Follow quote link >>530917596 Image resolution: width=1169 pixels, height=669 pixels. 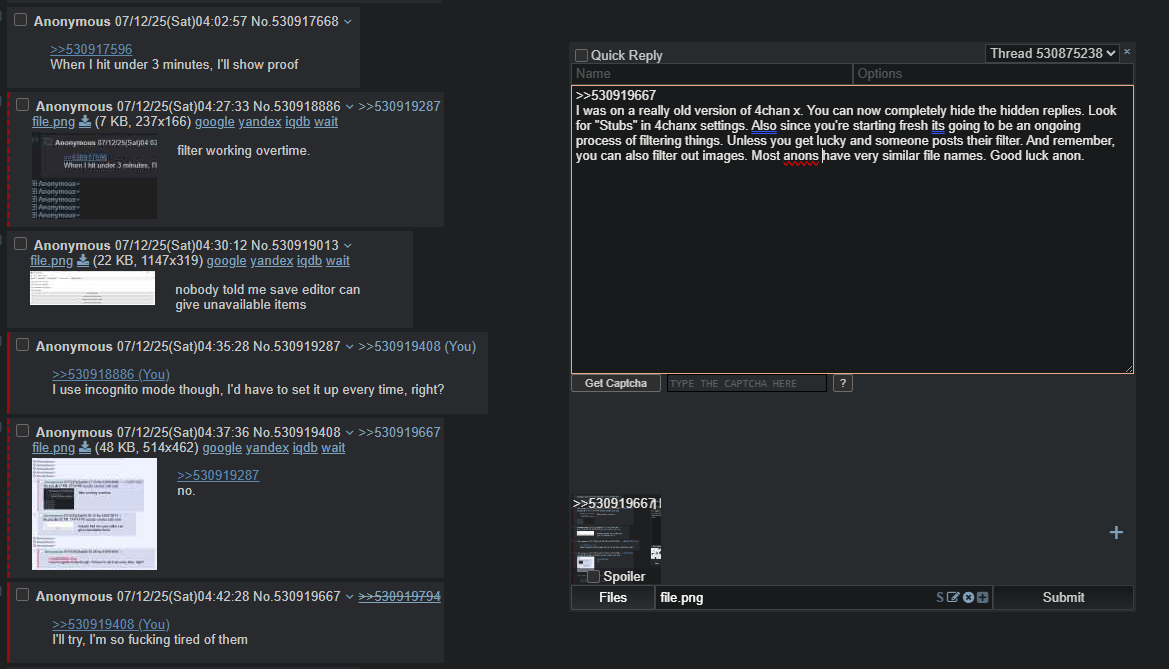point(91,49)
